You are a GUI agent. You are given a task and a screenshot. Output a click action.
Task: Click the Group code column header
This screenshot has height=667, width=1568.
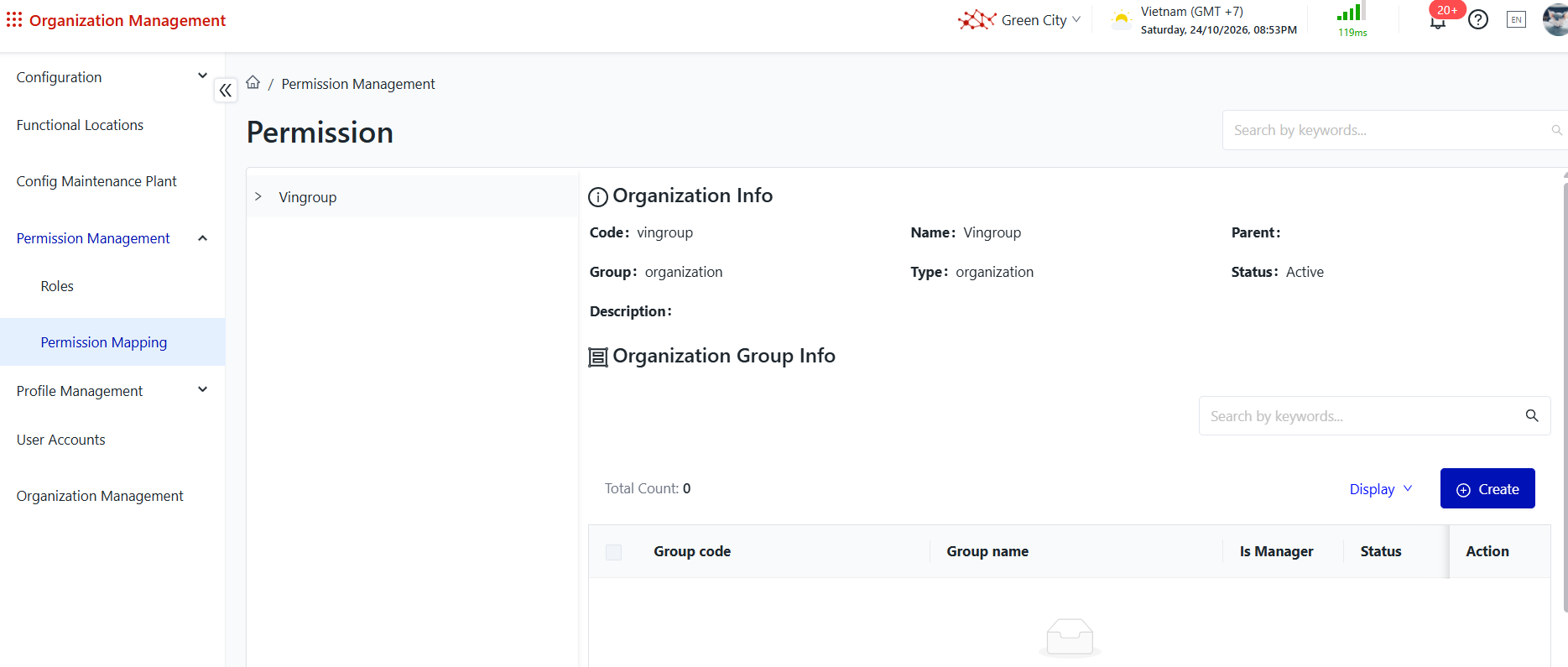tap(692, 551)
